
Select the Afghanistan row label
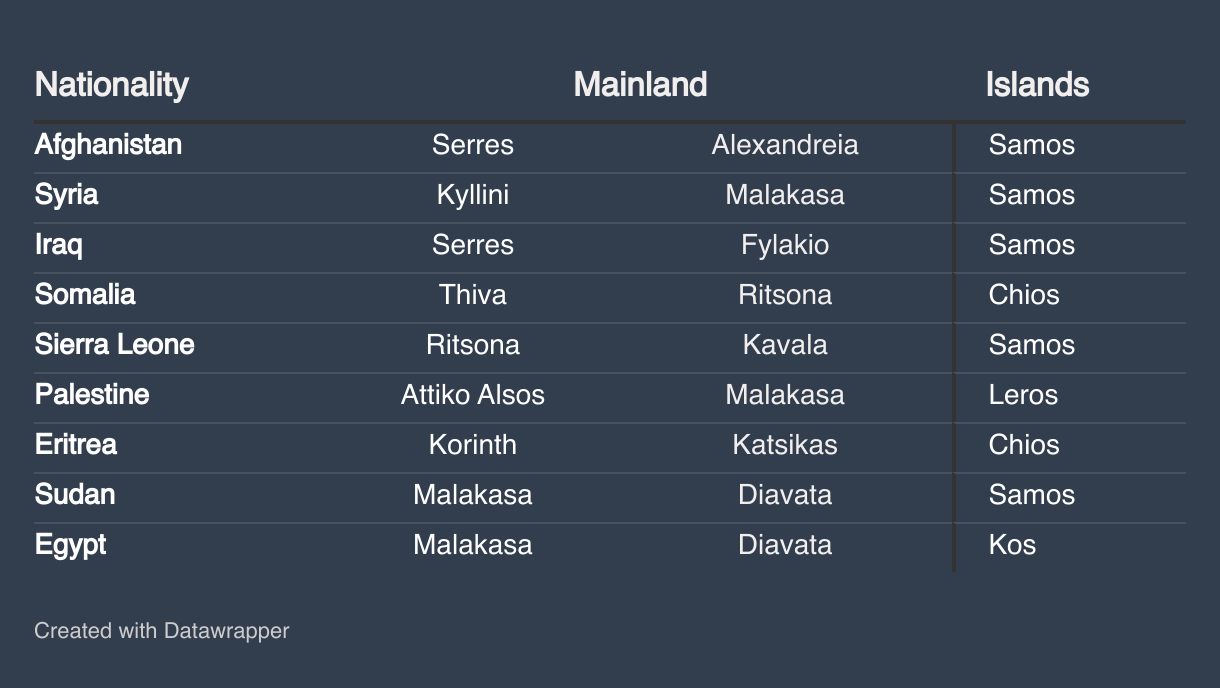[x=108, y=144]
